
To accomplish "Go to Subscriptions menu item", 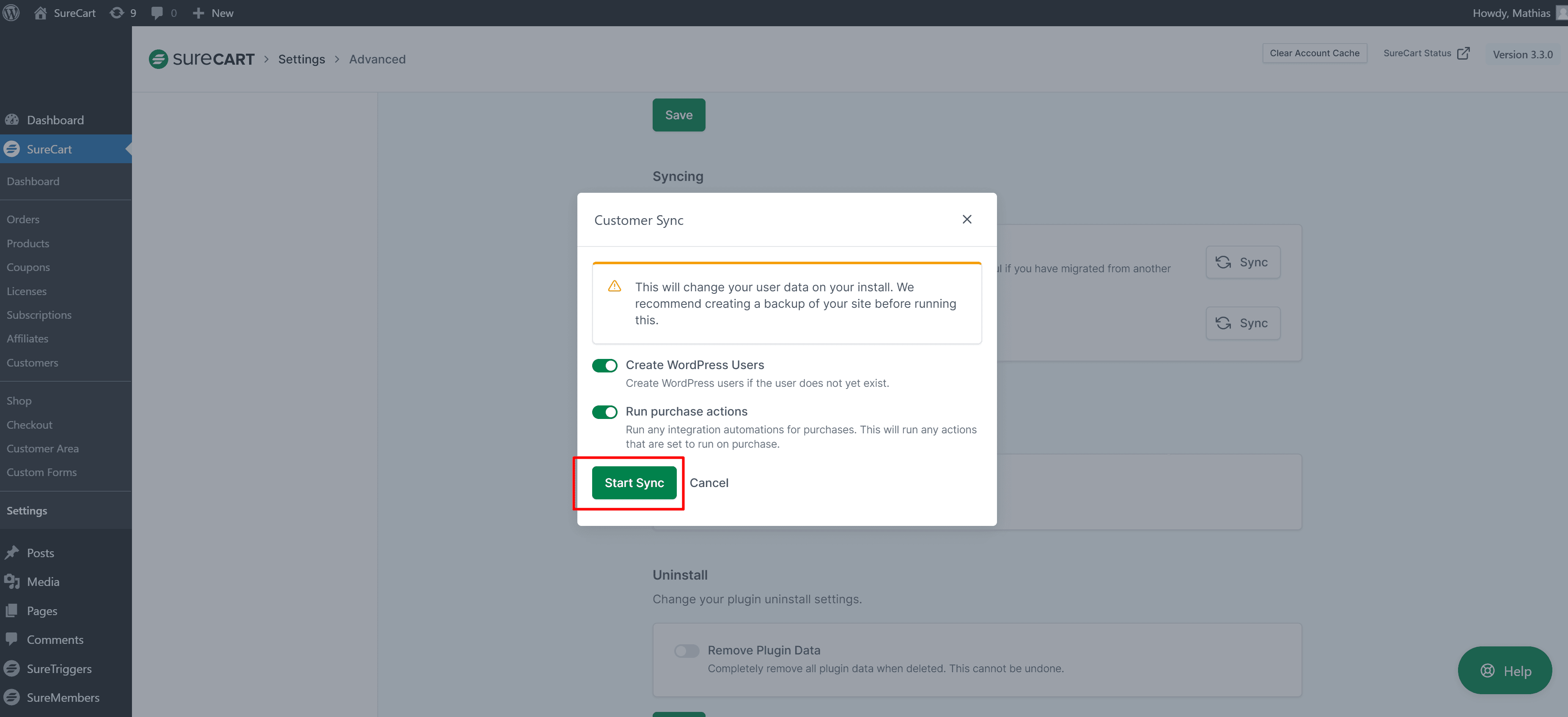I will 39,315.
